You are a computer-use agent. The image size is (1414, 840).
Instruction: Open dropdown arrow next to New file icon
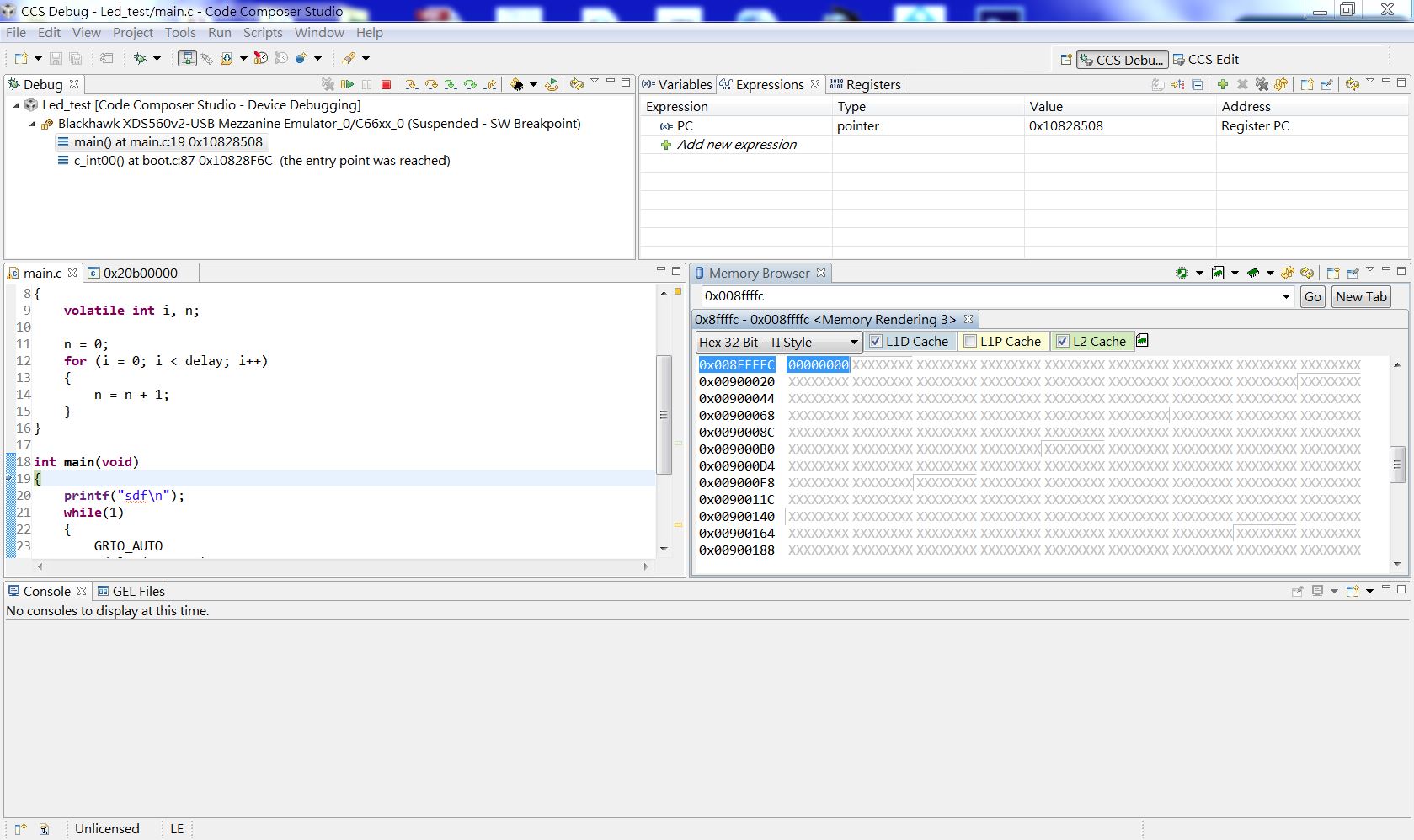click(x=38, y=58)
